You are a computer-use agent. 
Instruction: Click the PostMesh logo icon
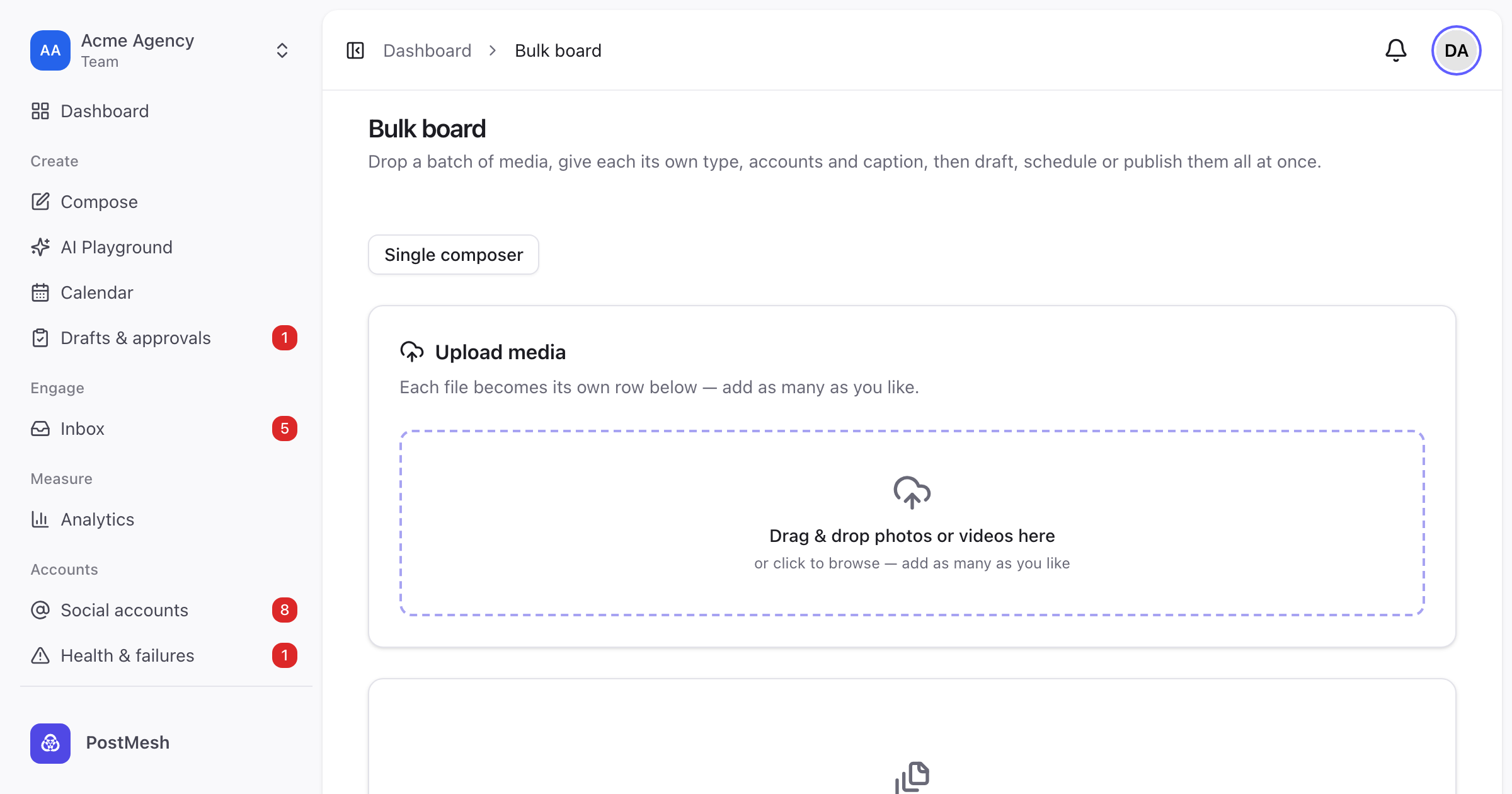(x=50, y=743)
